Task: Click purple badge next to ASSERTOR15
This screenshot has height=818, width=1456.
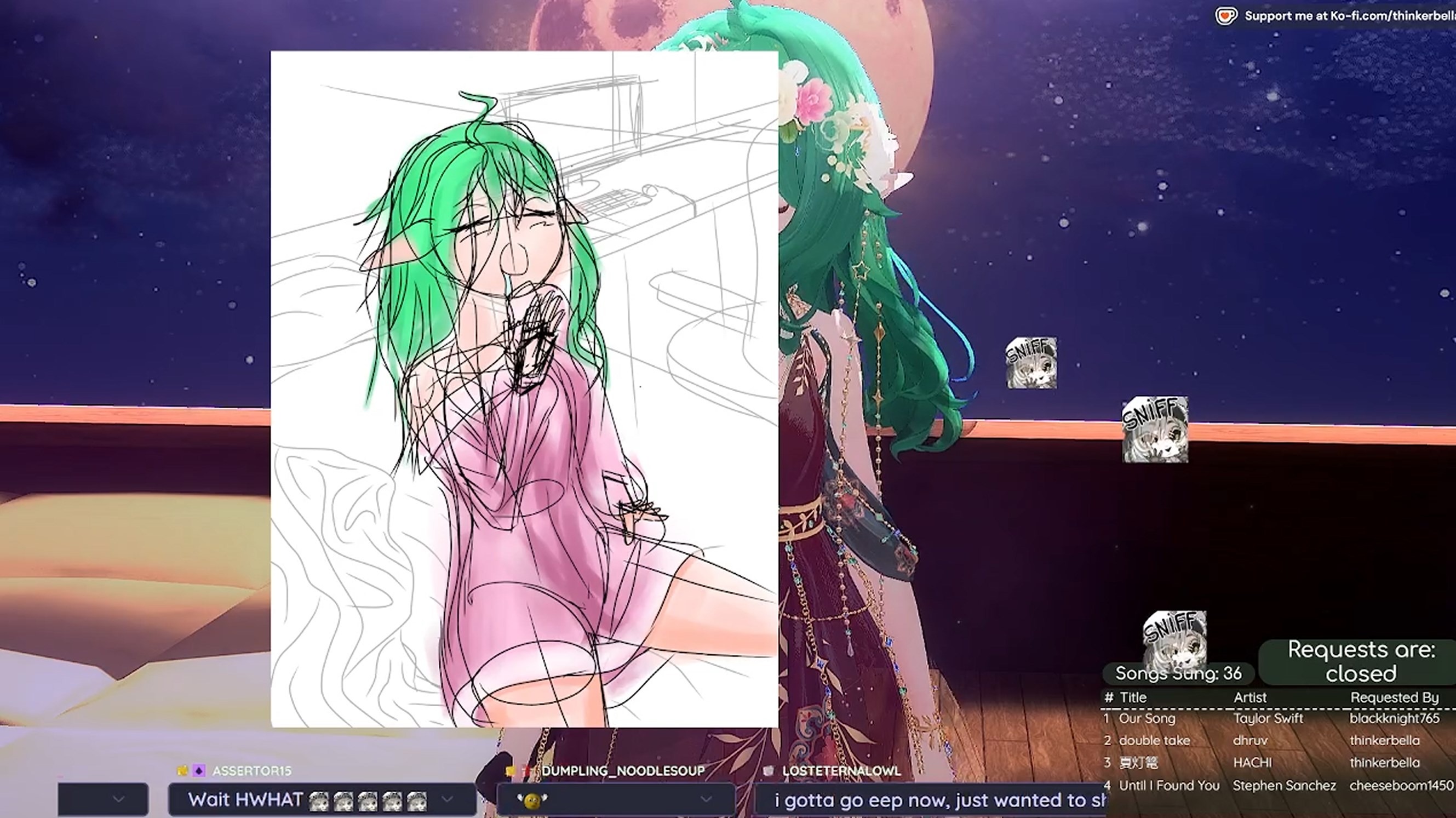Action: tap(199, 770)
